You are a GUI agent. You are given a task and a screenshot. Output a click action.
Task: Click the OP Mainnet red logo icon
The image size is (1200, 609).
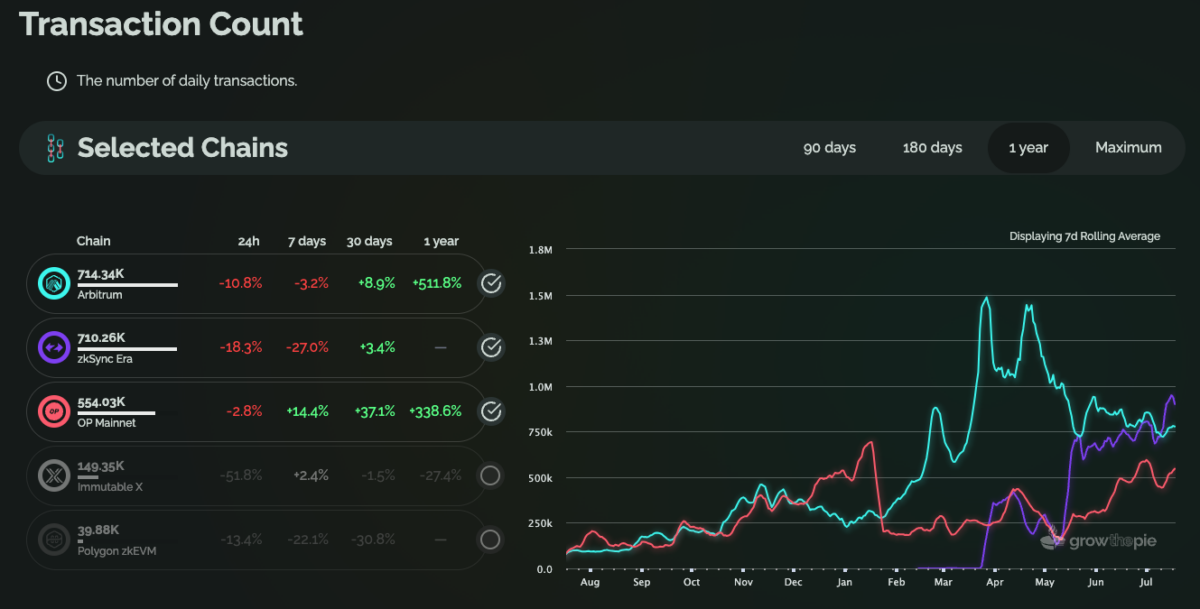coord(53,411)
